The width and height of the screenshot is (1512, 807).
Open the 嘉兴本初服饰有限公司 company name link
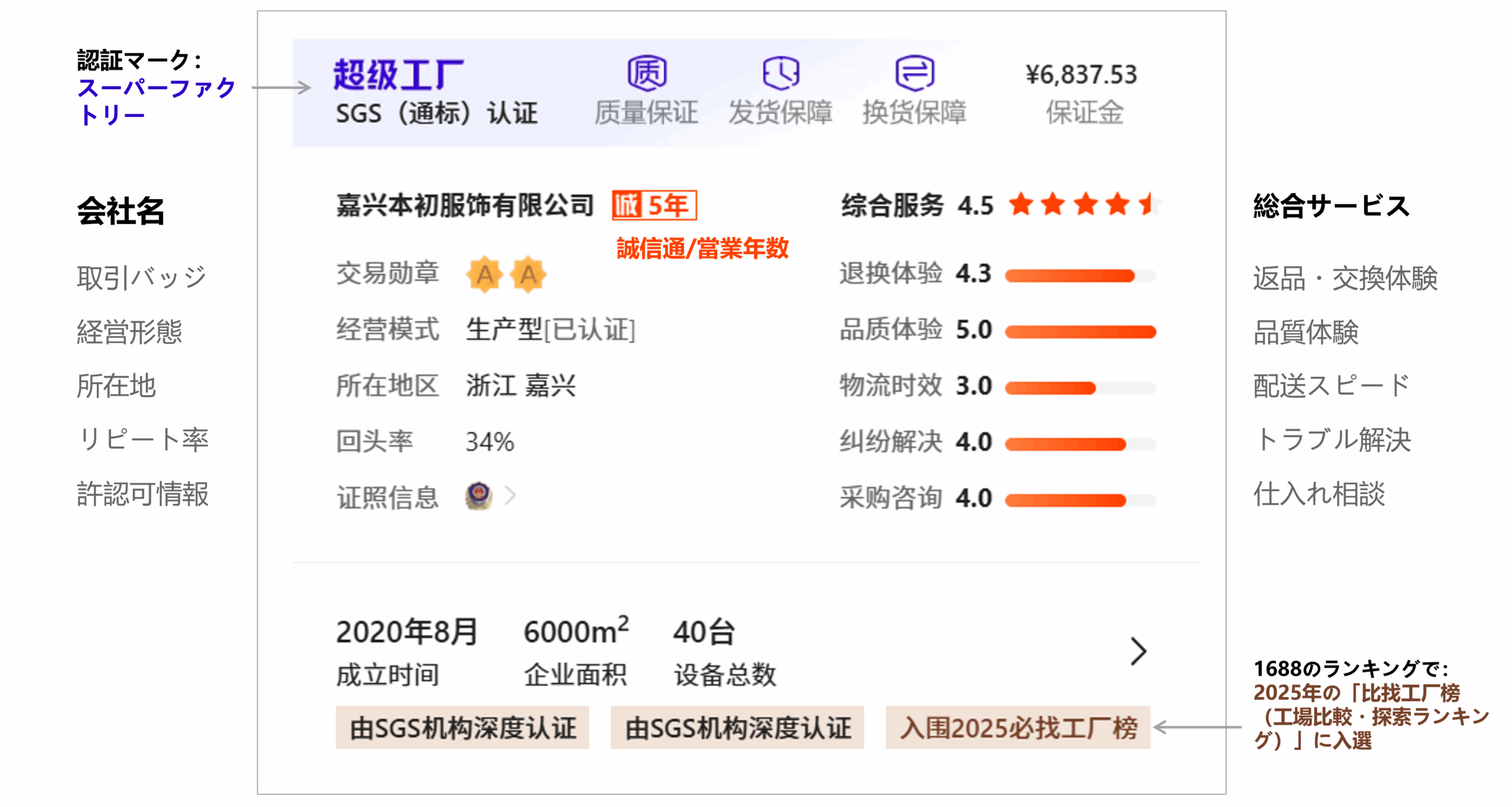pos(465,206)
